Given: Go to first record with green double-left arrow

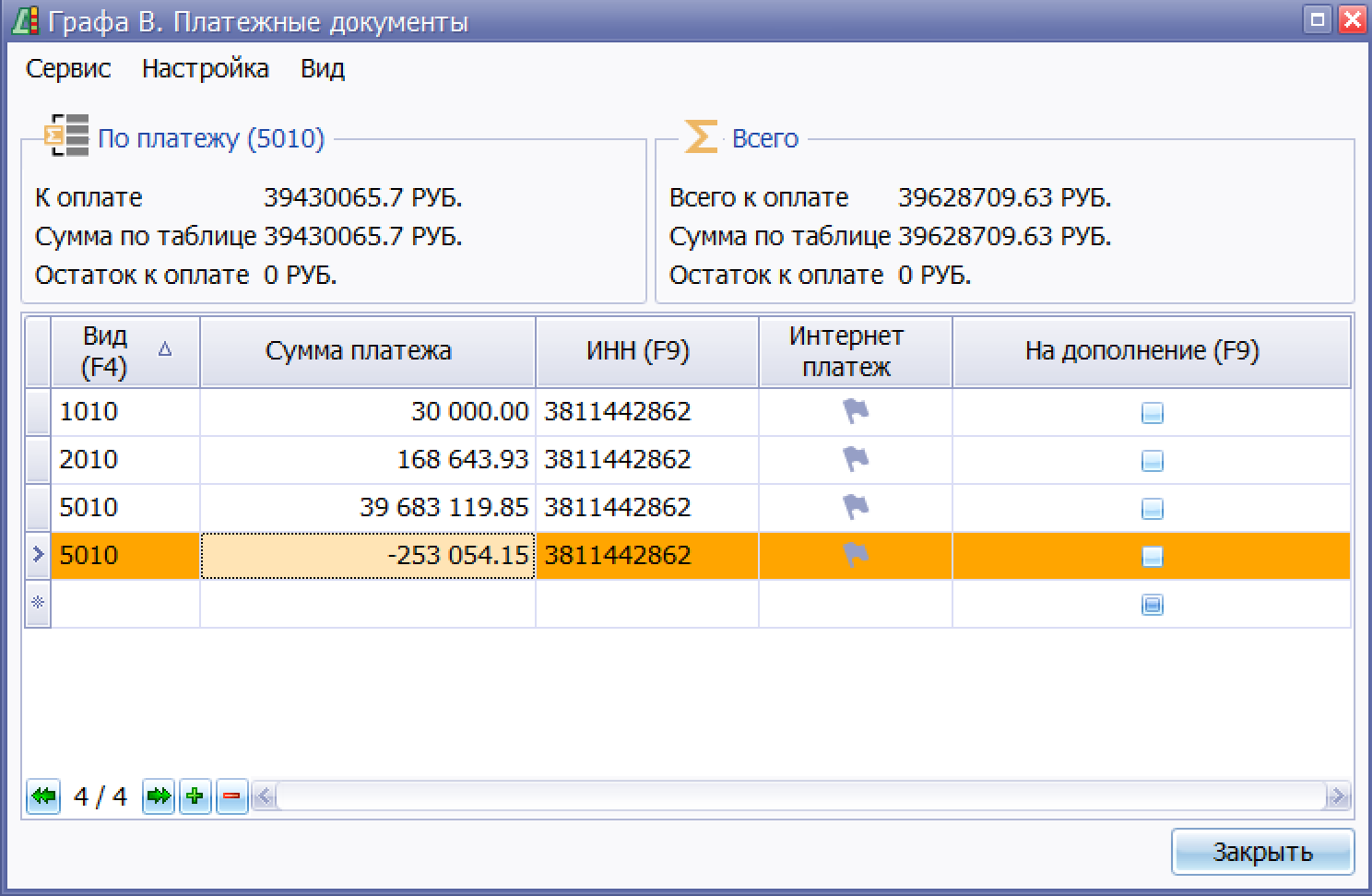Looking at the screenshot, I should click(x=43, y=796).
